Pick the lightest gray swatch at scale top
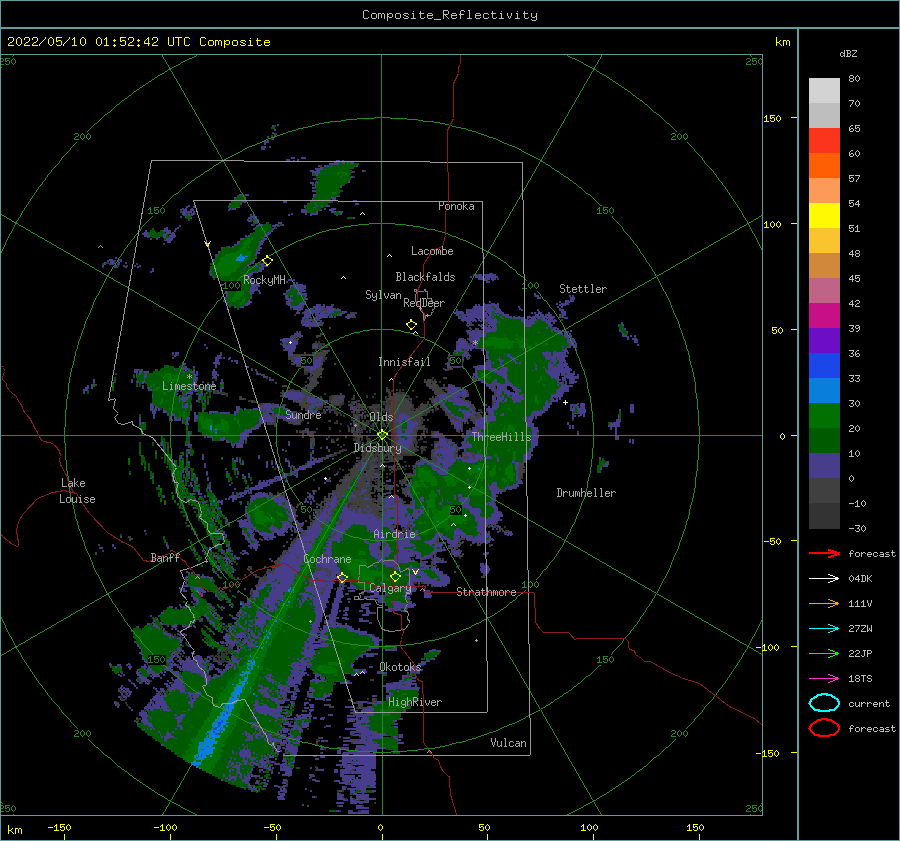Screen dimensions: 900x841 824,90
